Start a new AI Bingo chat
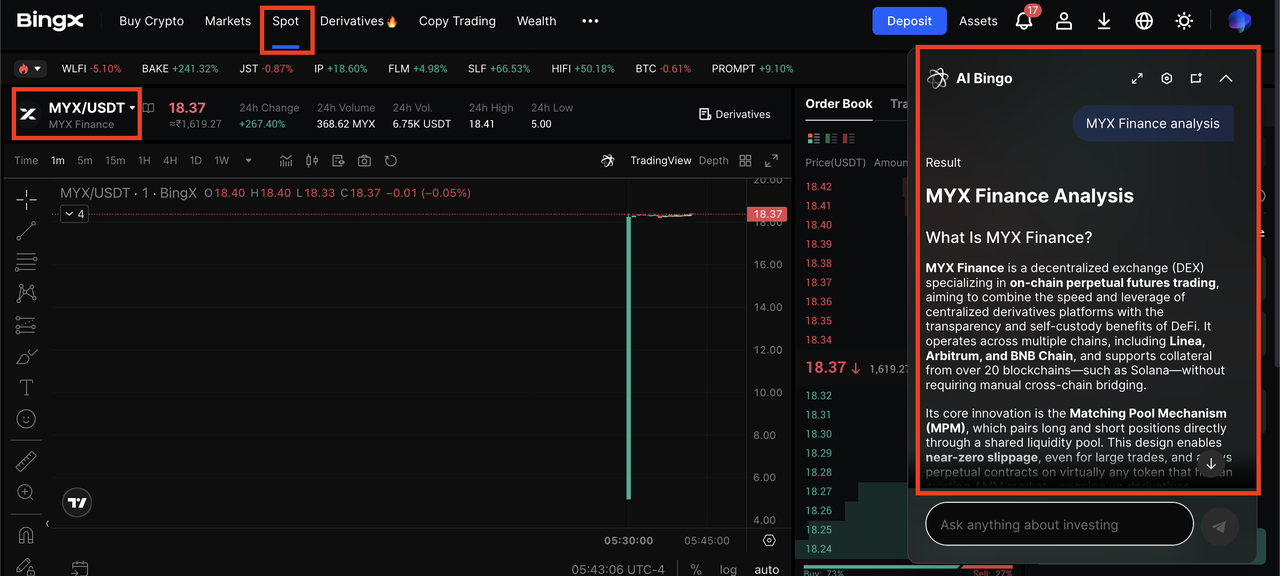 click(1196, 78)
